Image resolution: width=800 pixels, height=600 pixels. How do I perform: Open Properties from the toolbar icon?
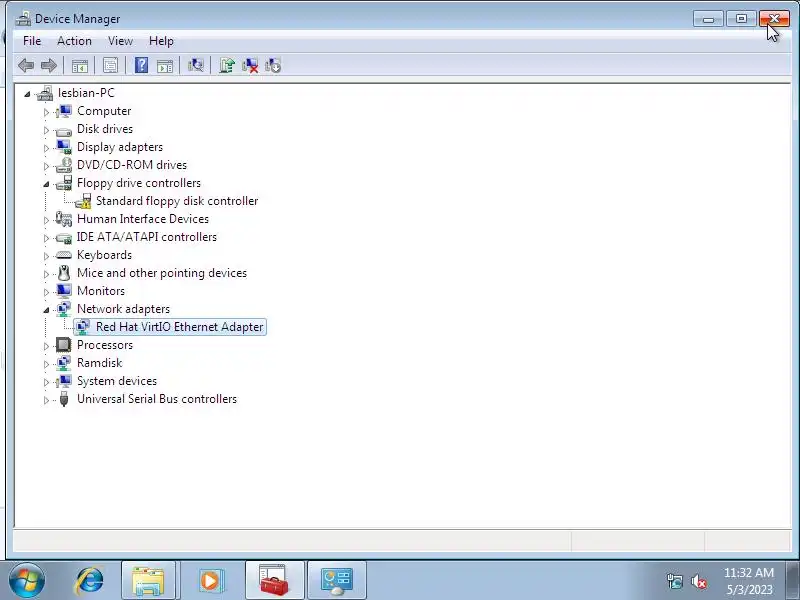click(x=110, y=65)
